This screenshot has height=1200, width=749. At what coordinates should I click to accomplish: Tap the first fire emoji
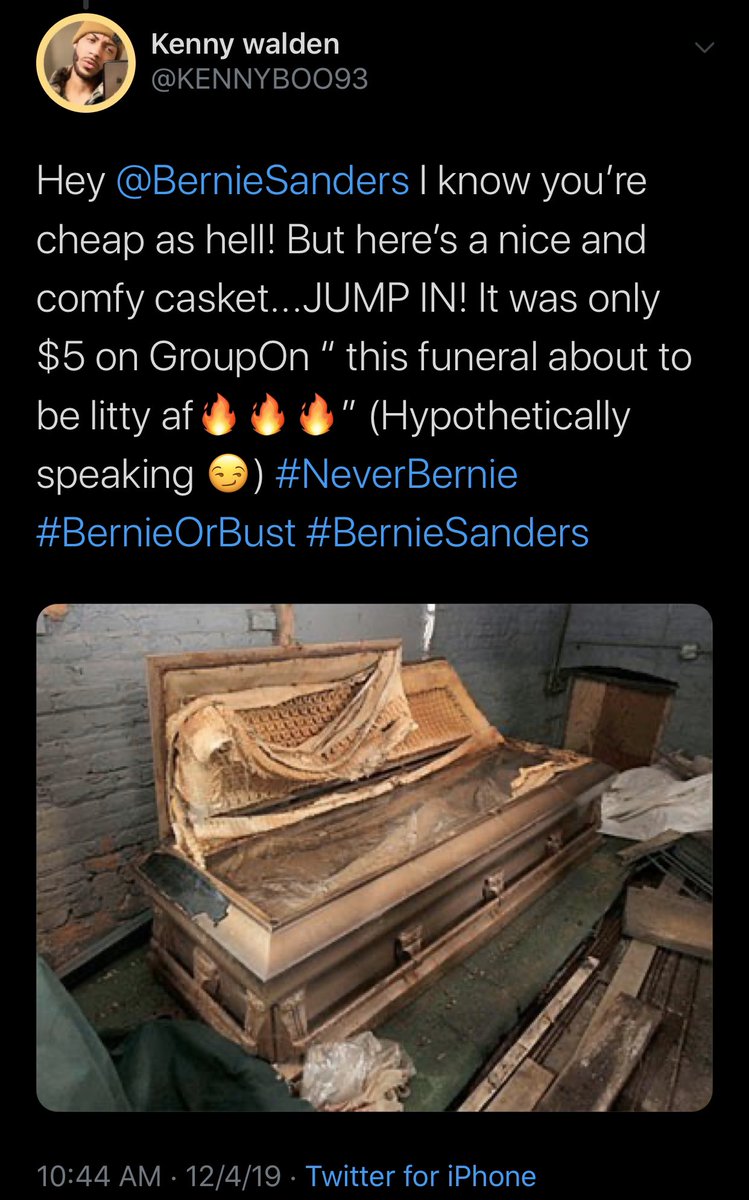coord(217,416)
